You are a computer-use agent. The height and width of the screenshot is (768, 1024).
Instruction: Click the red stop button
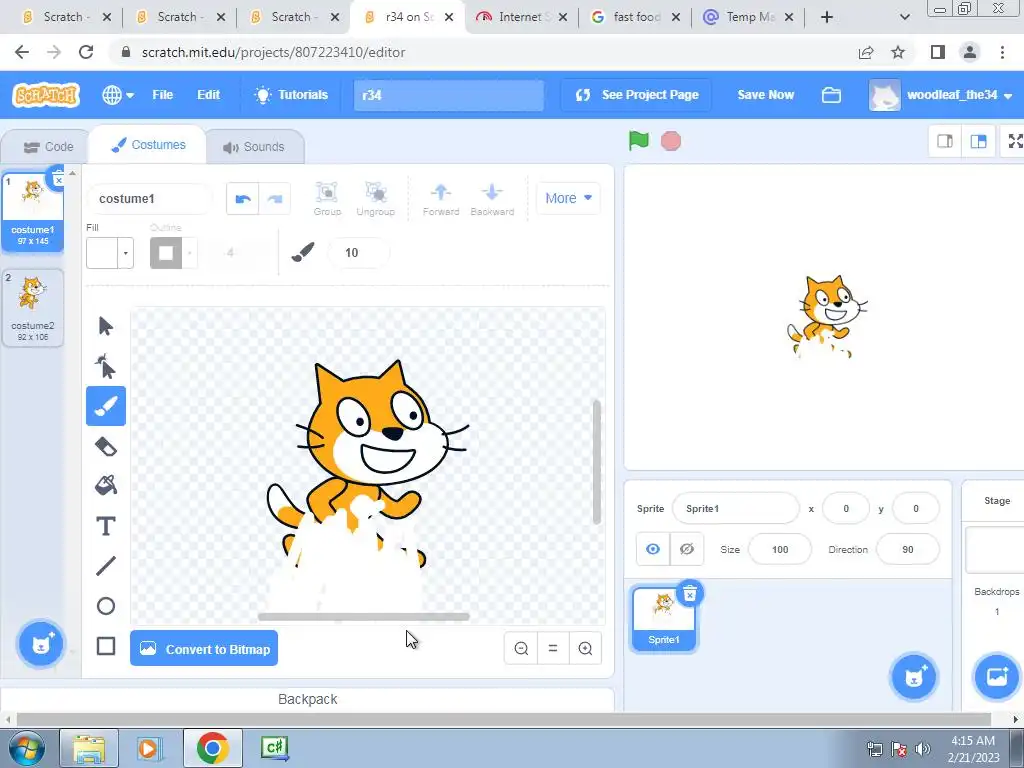point(671,141)
